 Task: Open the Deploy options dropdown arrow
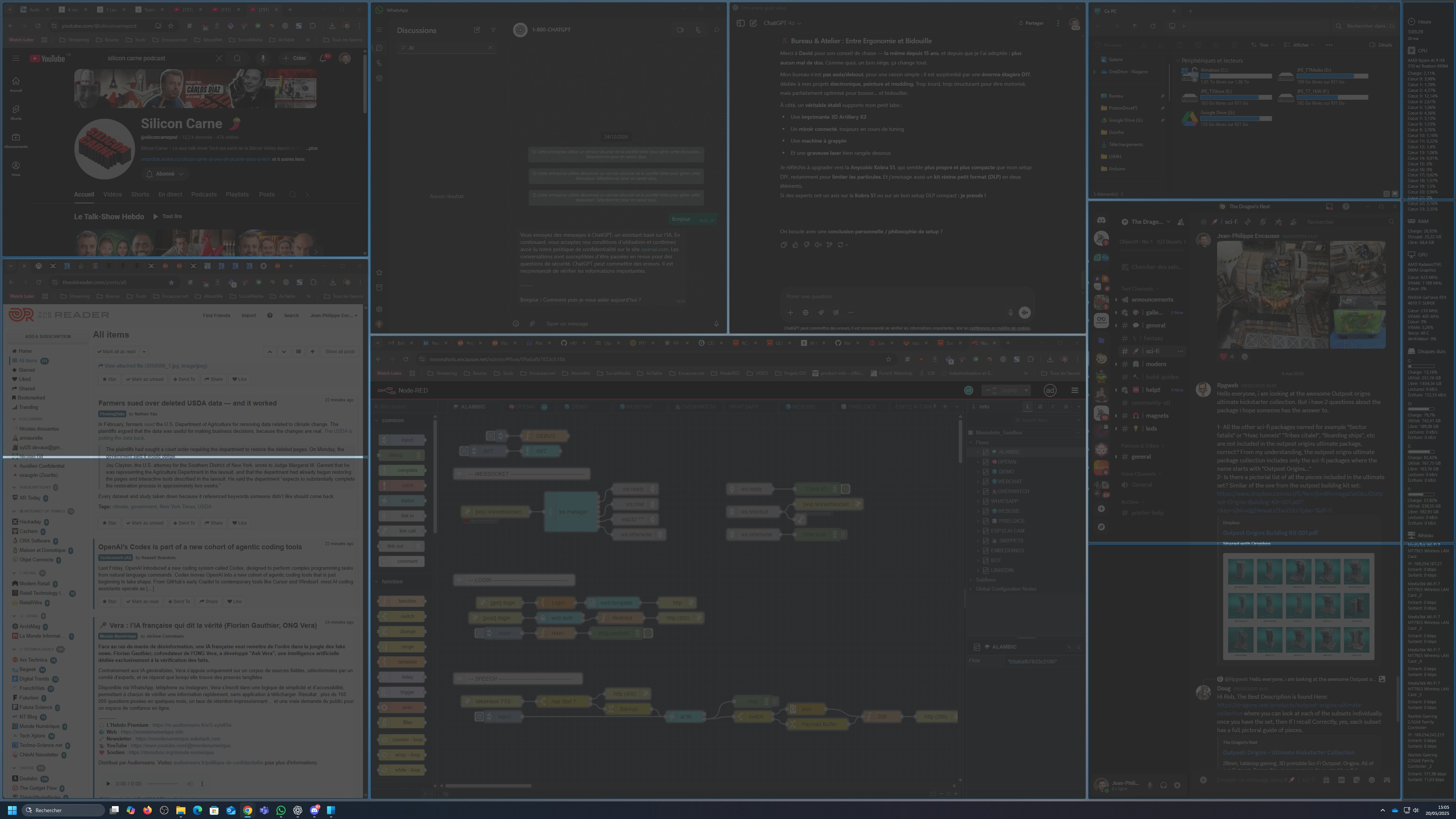(x=1026, y=391)
